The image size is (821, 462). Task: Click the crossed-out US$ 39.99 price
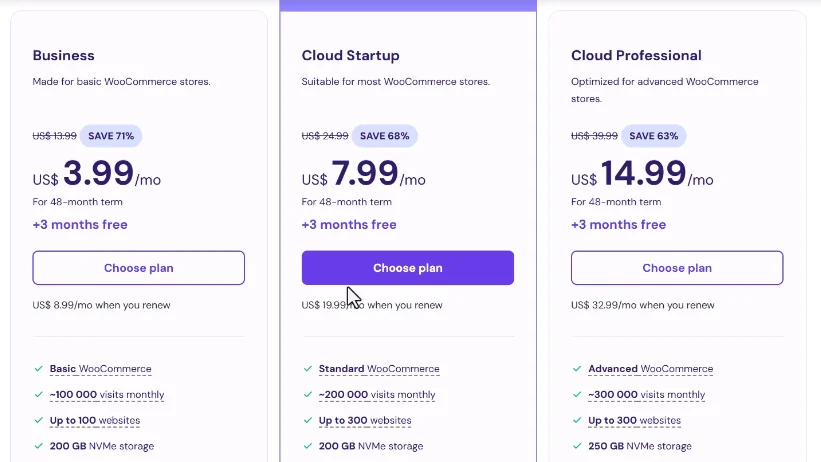coord(594,136)
